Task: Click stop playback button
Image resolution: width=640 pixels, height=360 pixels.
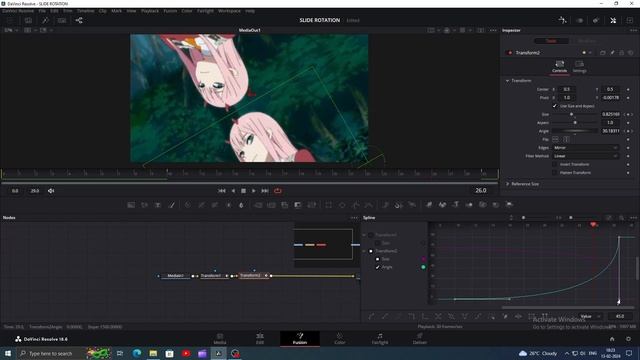Action: [243, 191]
